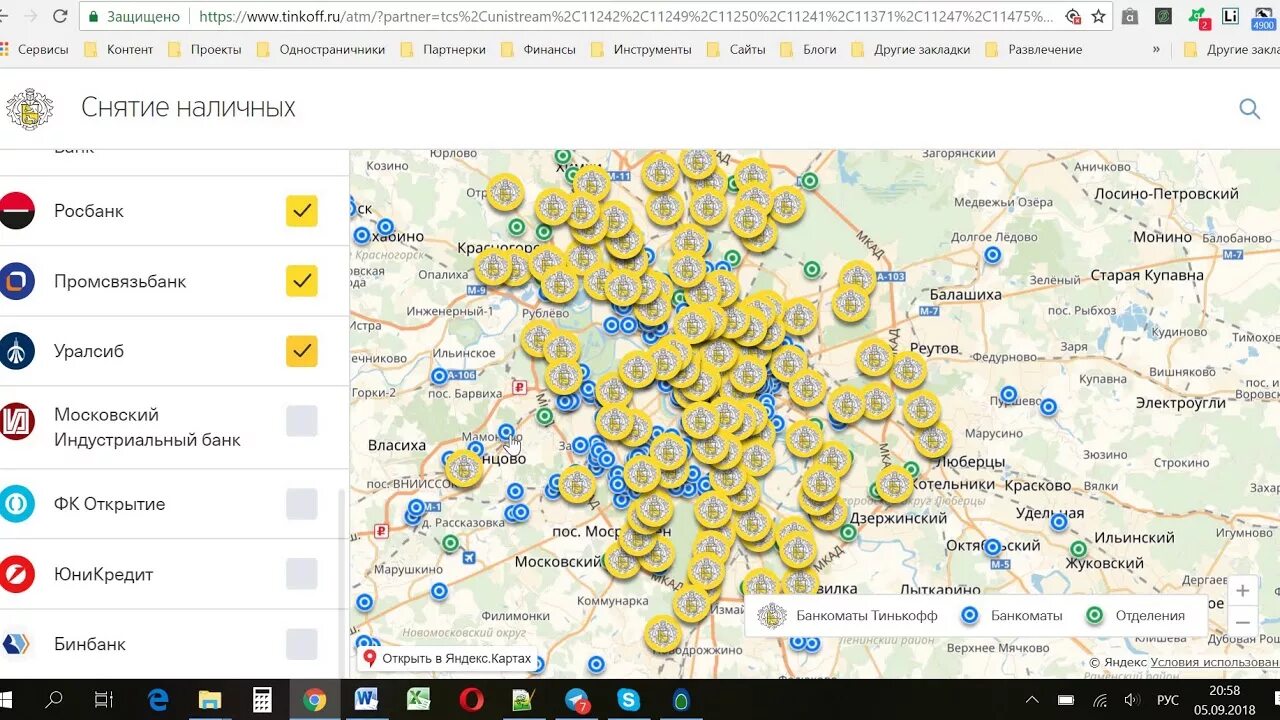Open Task View on the taskbar
The width and height of the screenshot is (1280, 720).
tap(104, 700)
